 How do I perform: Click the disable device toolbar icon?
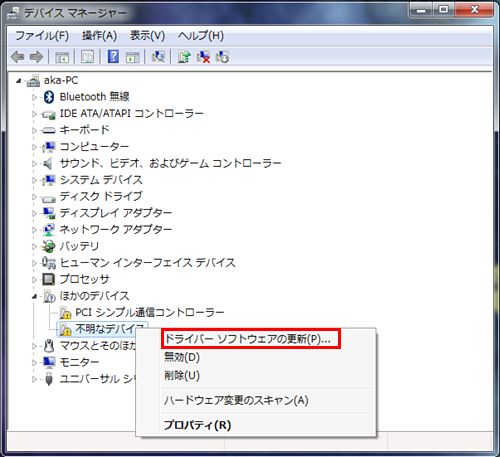coord(222,57)
